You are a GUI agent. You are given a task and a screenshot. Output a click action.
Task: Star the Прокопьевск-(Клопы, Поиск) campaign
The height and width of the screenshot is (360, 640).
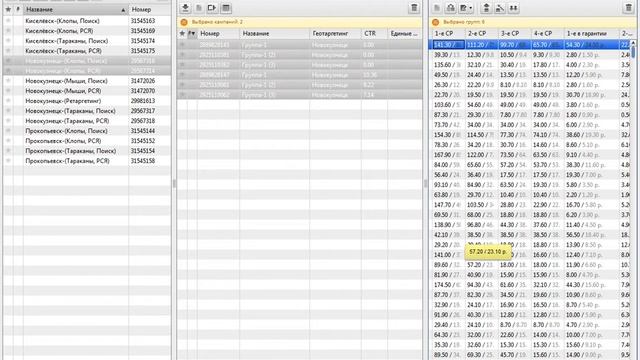tap(8, 131)
